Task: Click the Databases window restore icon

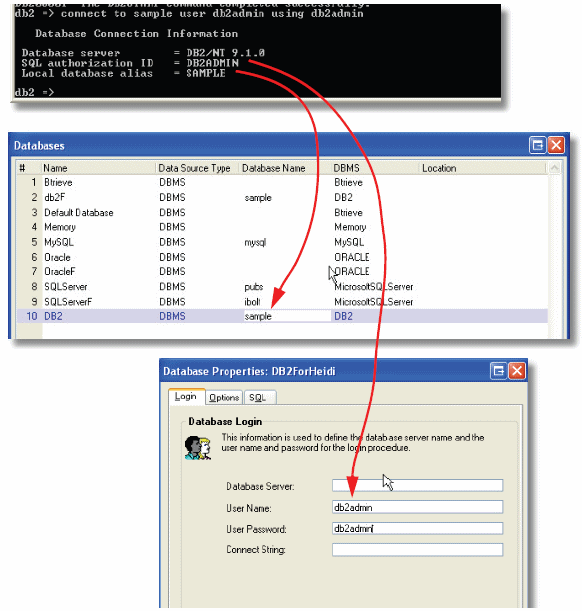Action: coord(537,145)
